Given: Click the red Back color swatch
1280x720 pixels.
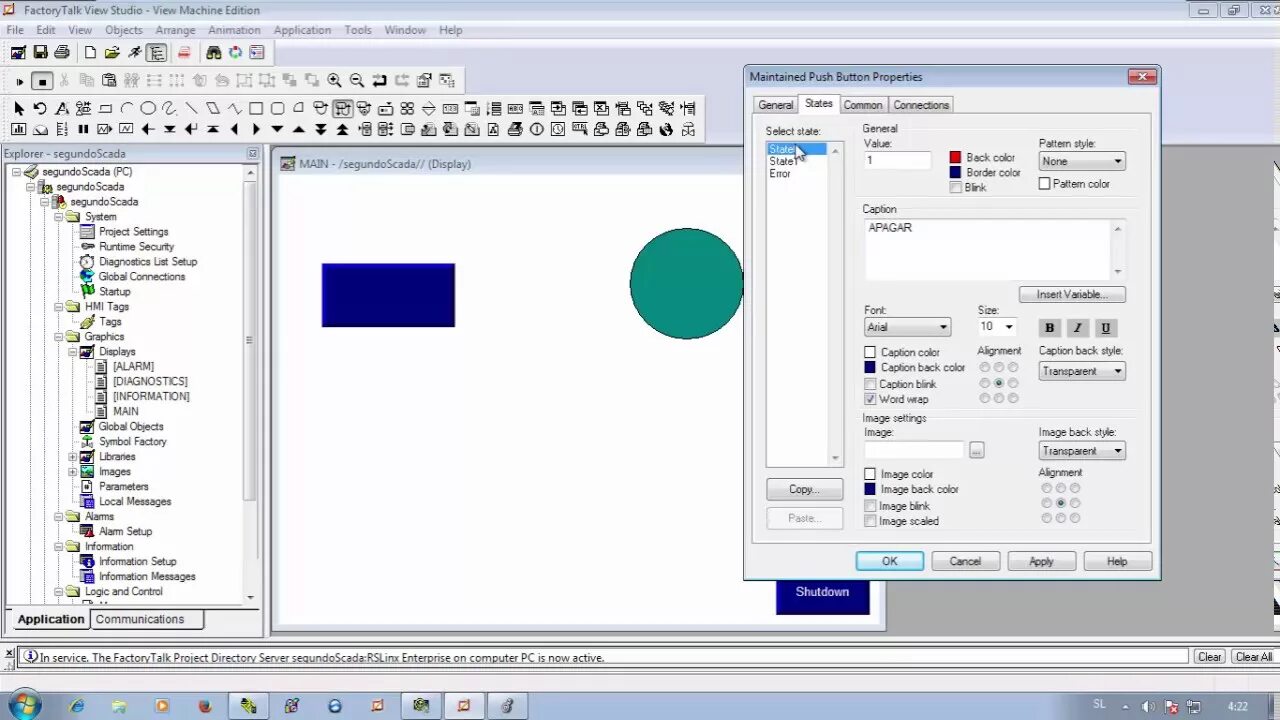Looking at the screenshot, I should [955, 157].
